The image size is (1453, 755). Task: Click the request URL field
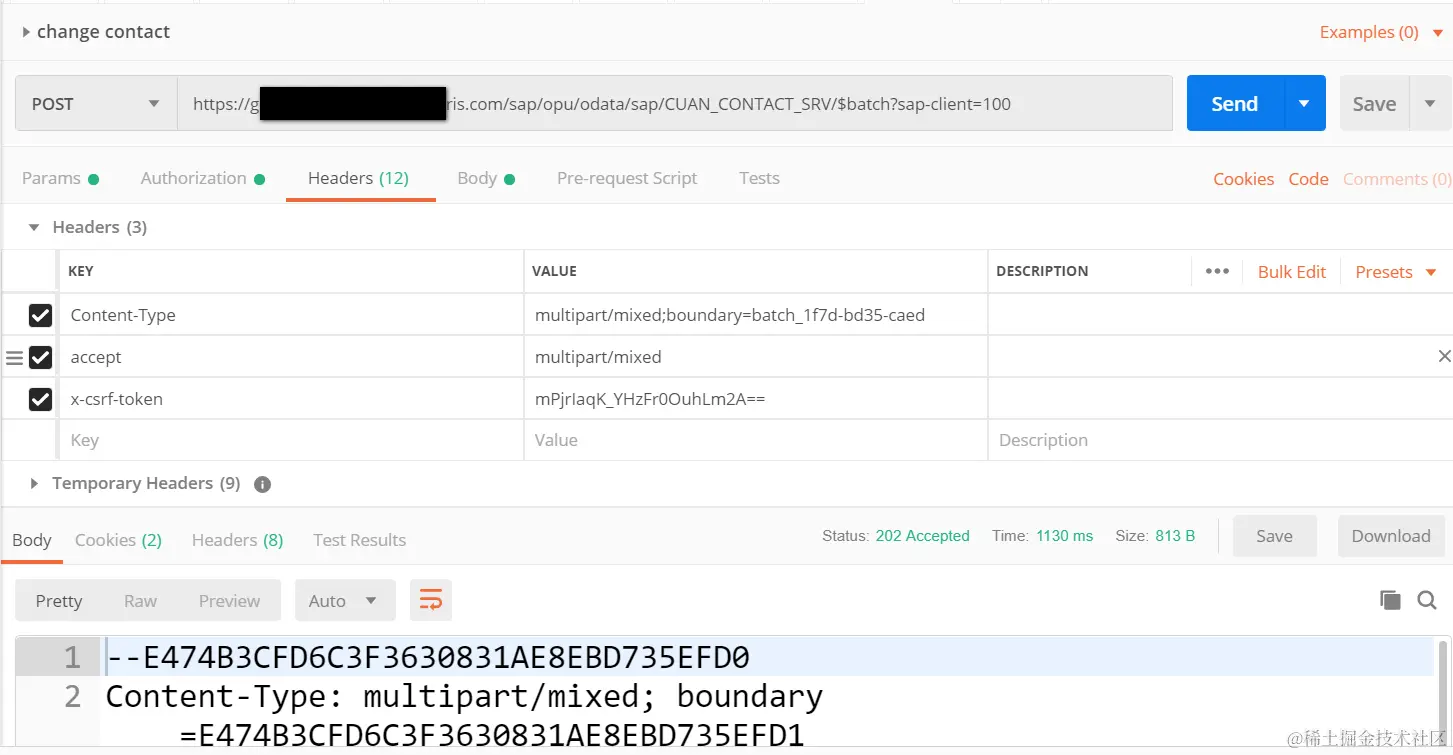(675, 104)
